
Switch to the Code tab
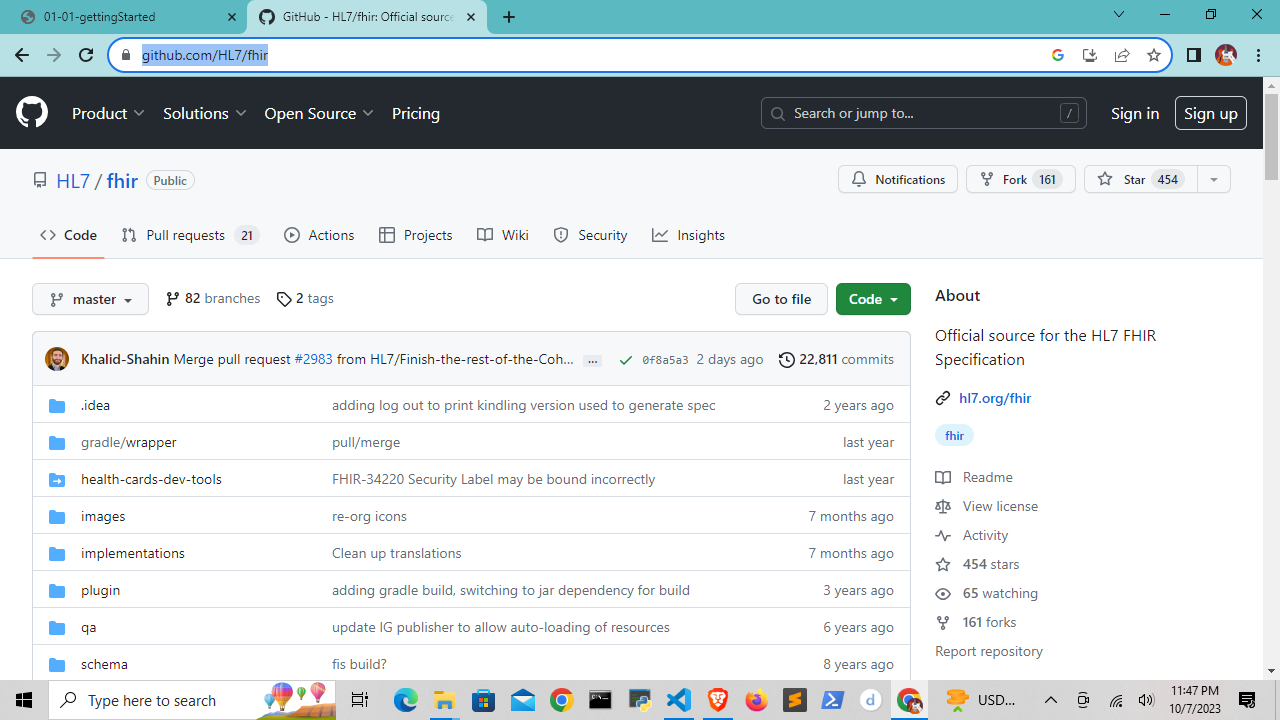click(x=68, y=235)
